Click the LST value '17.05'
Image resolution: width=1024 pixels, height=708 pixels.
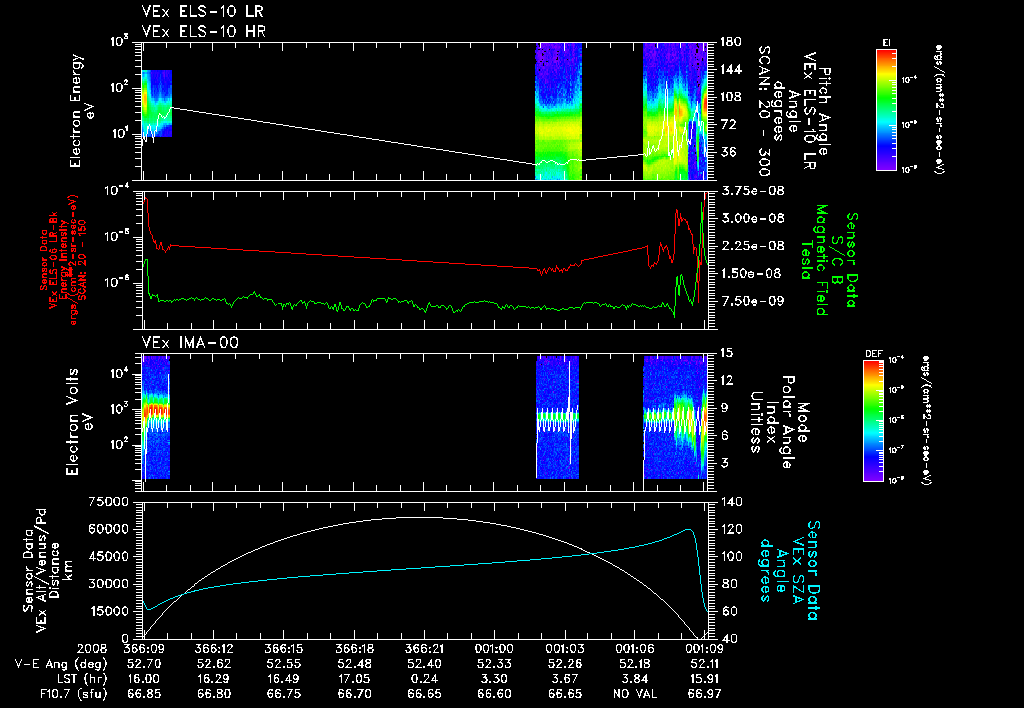pyautogui.click(x=355, y=679)
